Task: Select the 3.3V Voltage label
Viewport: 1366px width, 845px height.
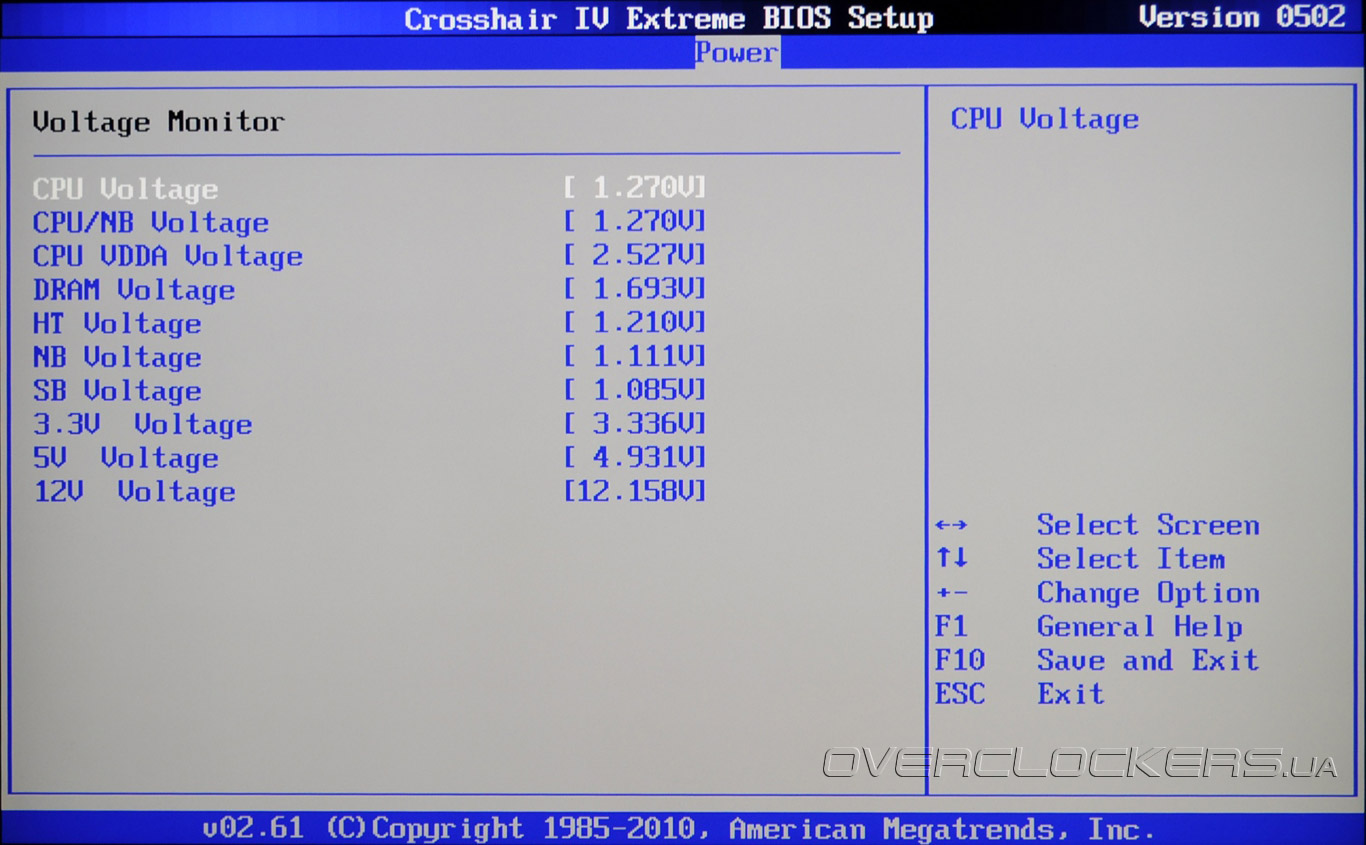Action: [x=142, y=425]
